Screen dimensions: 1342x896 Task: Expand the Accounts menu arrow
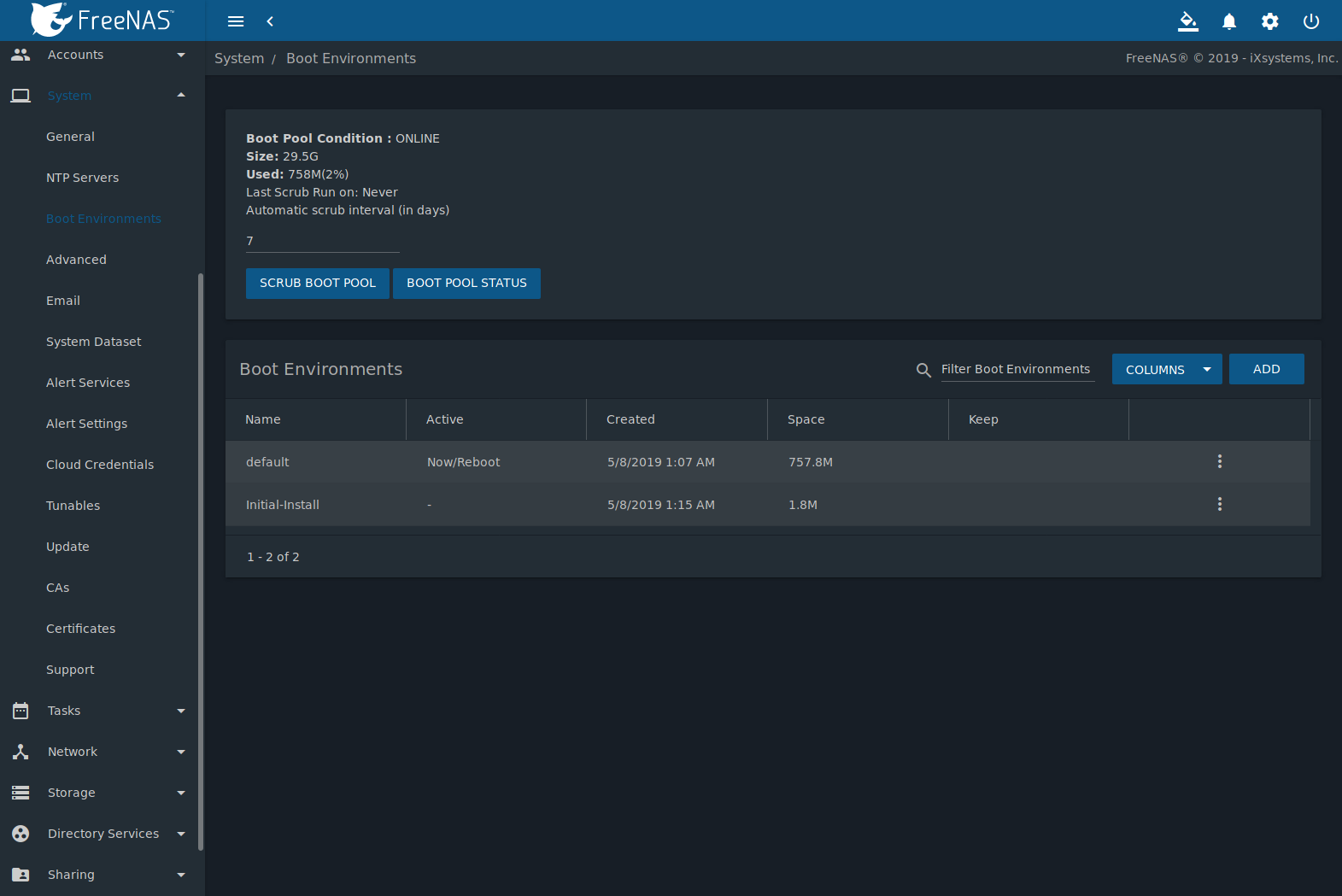(181, 55)
